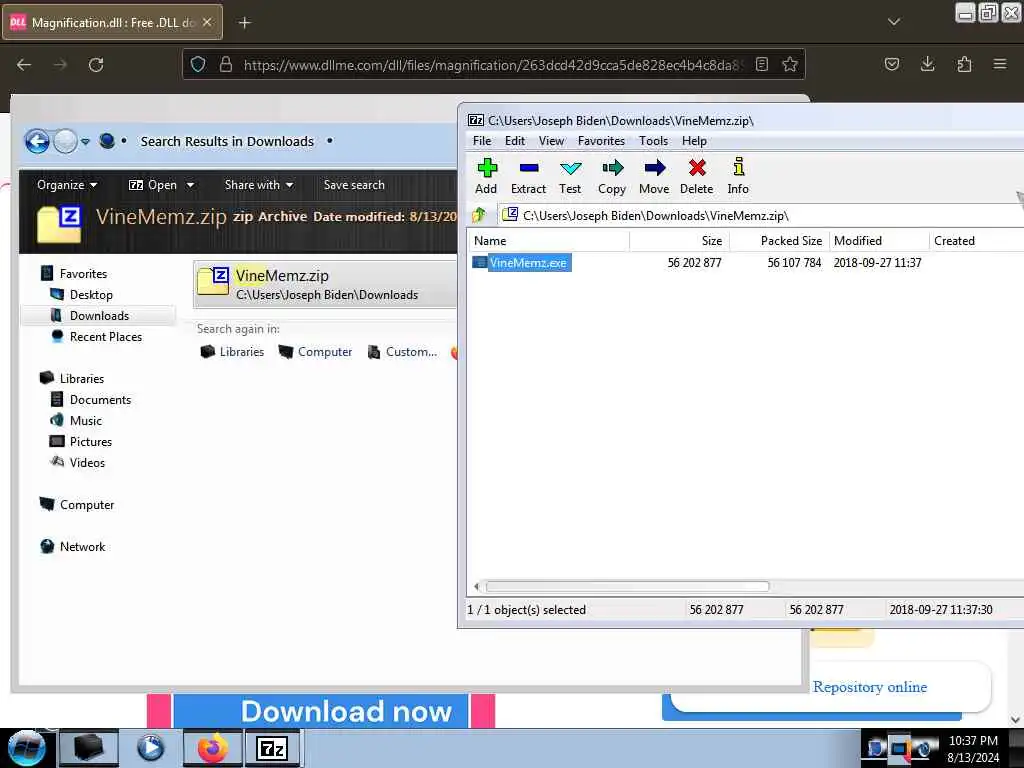Open Help menu in 7-Zip
Screen dimensions: 1024x768
[694, 140]
